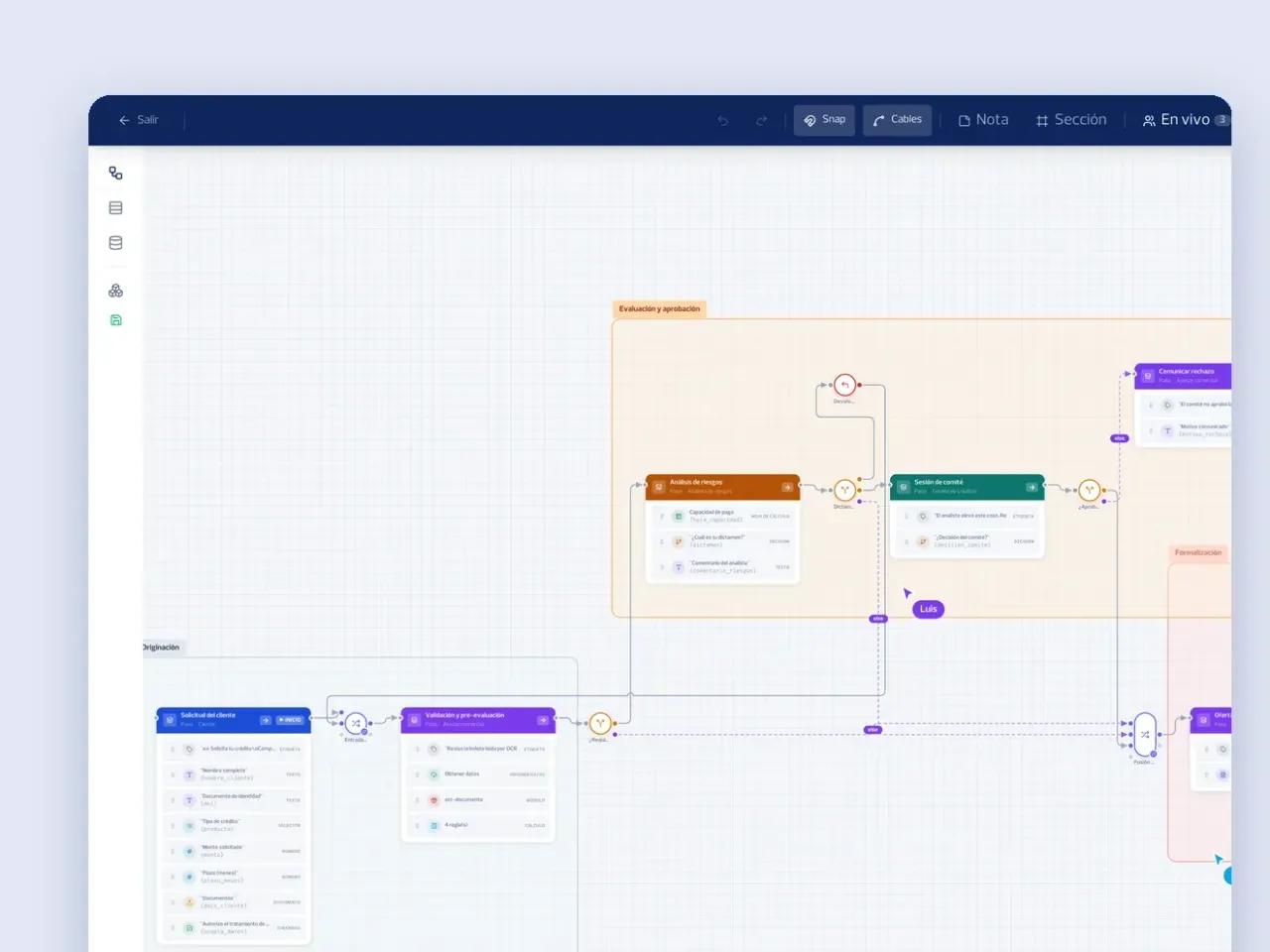Click the Entrada shuffle node circle

click(x=355, y=724)
